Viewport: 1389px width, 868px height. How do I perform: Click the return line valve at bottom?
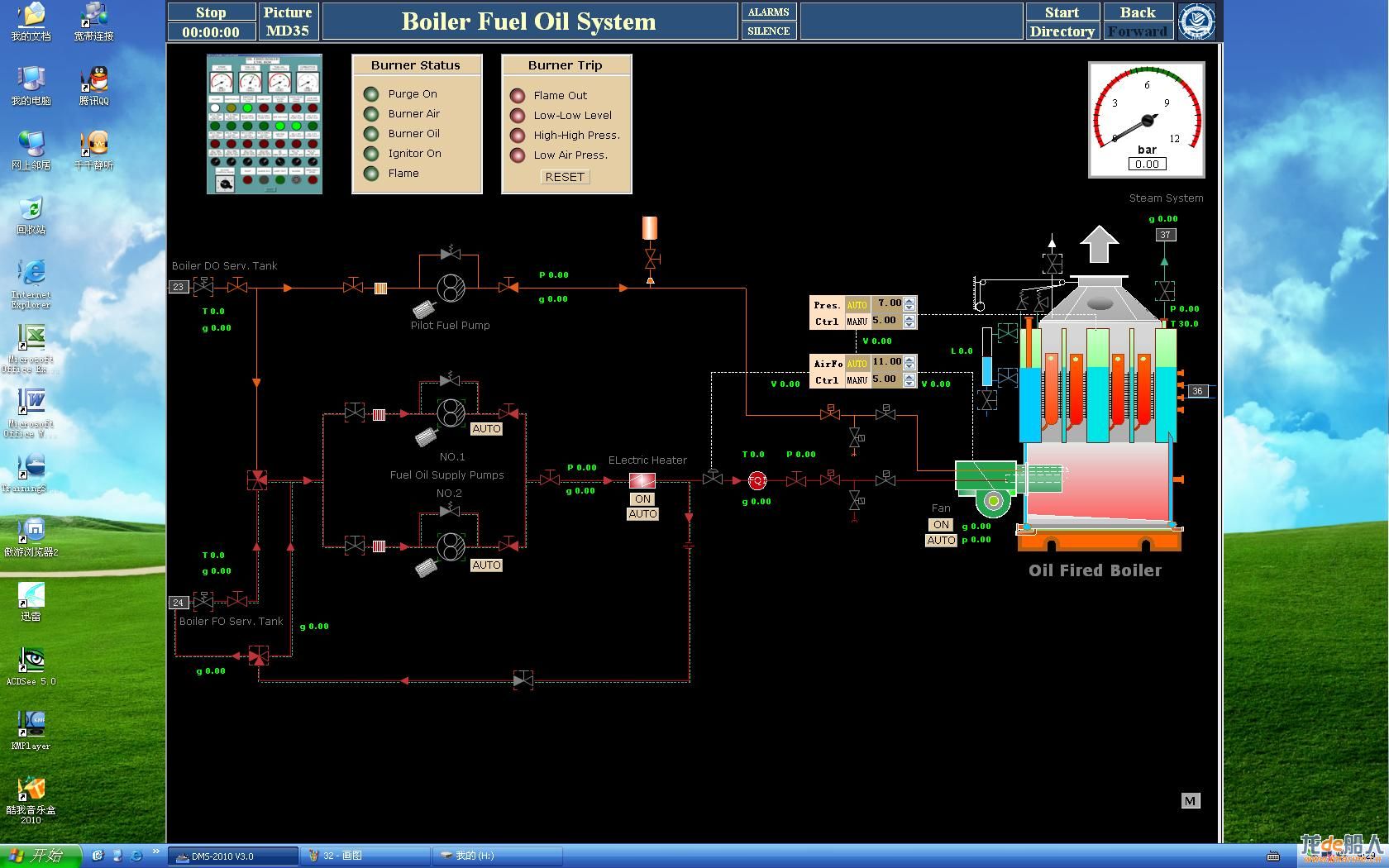[523, 680]
